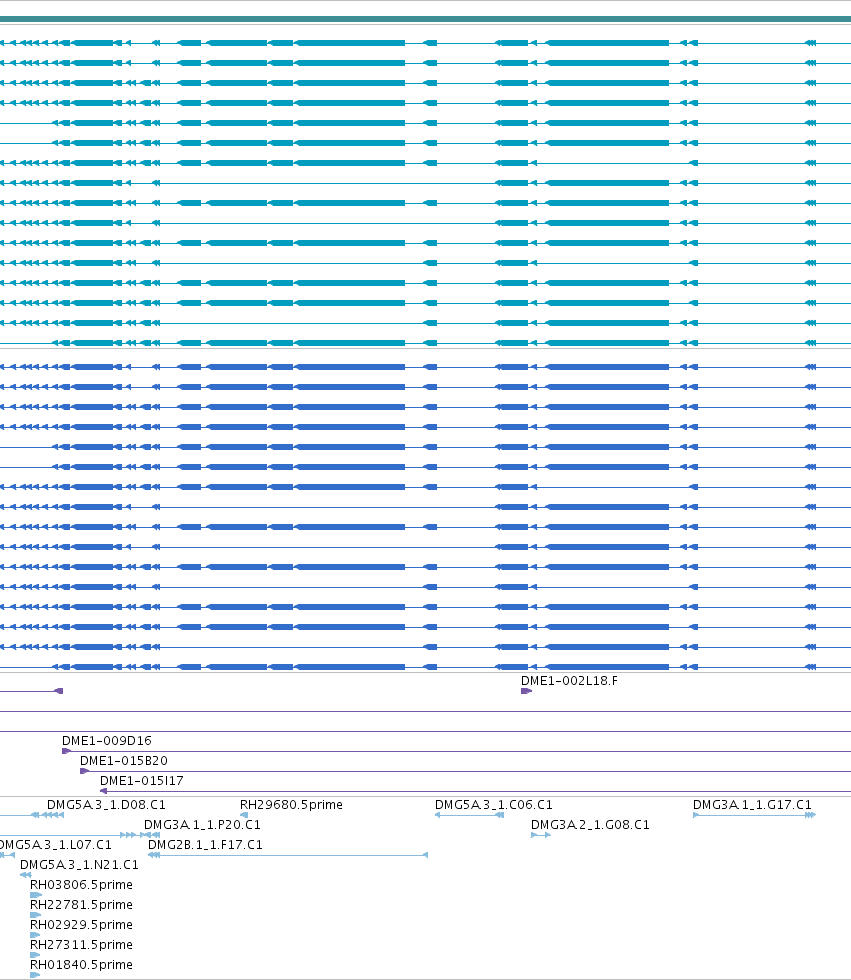This screenshot has width=851, height=980.
Task: Click the DME1-002L18.F label
Action: coord(569,681)
